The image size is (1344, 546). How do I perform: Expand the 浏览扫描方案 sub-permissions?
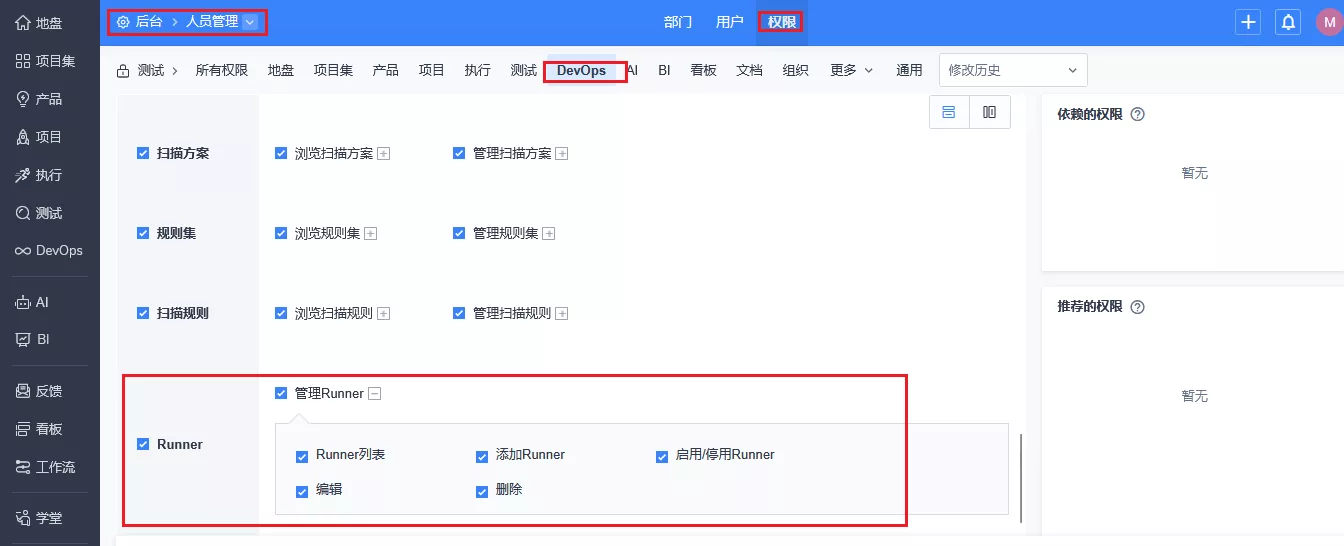(383, 154)
